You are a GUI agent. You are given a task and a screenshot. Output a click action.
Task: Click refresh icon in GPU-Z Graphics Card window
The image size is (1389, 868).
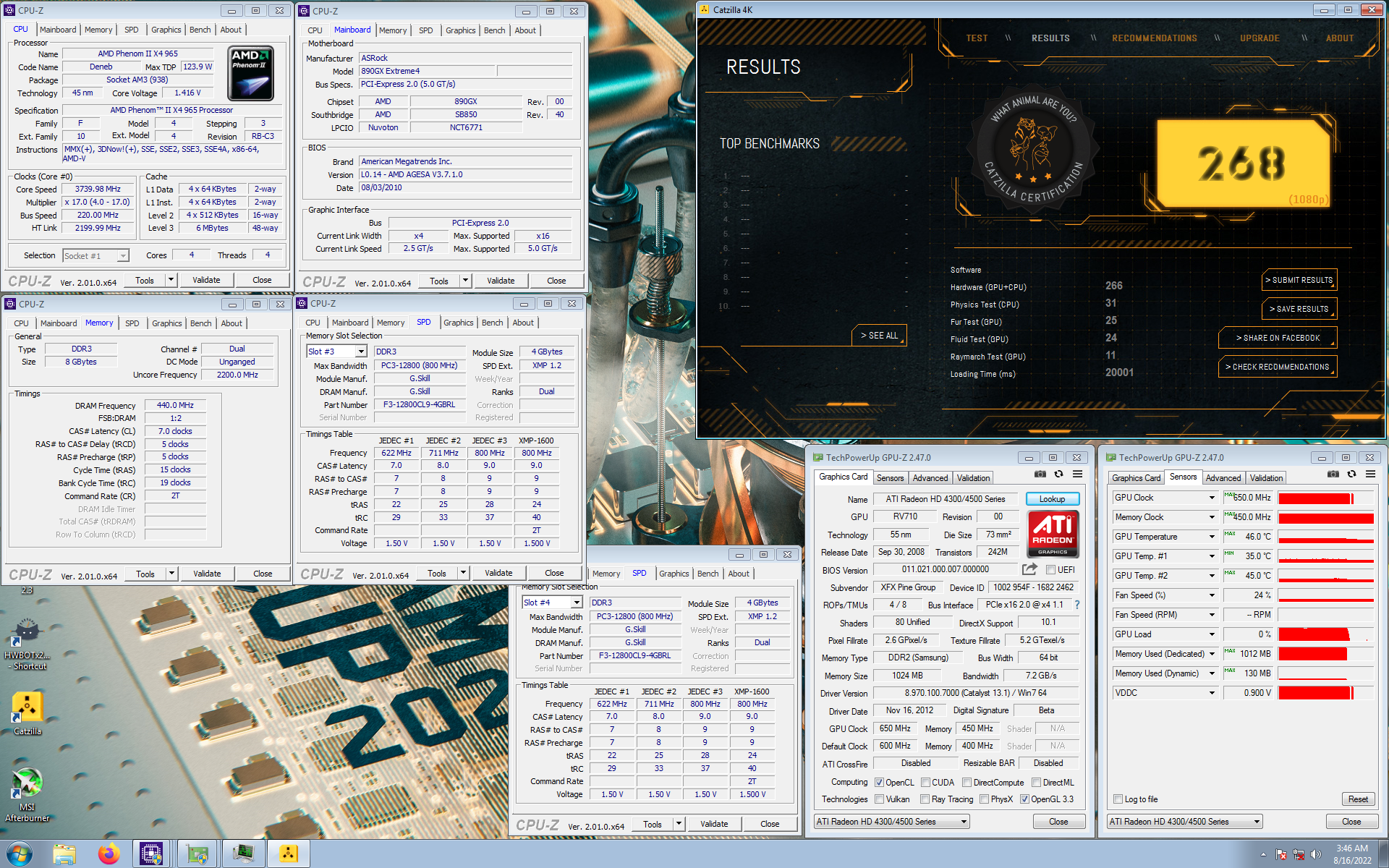[1058, 475]
